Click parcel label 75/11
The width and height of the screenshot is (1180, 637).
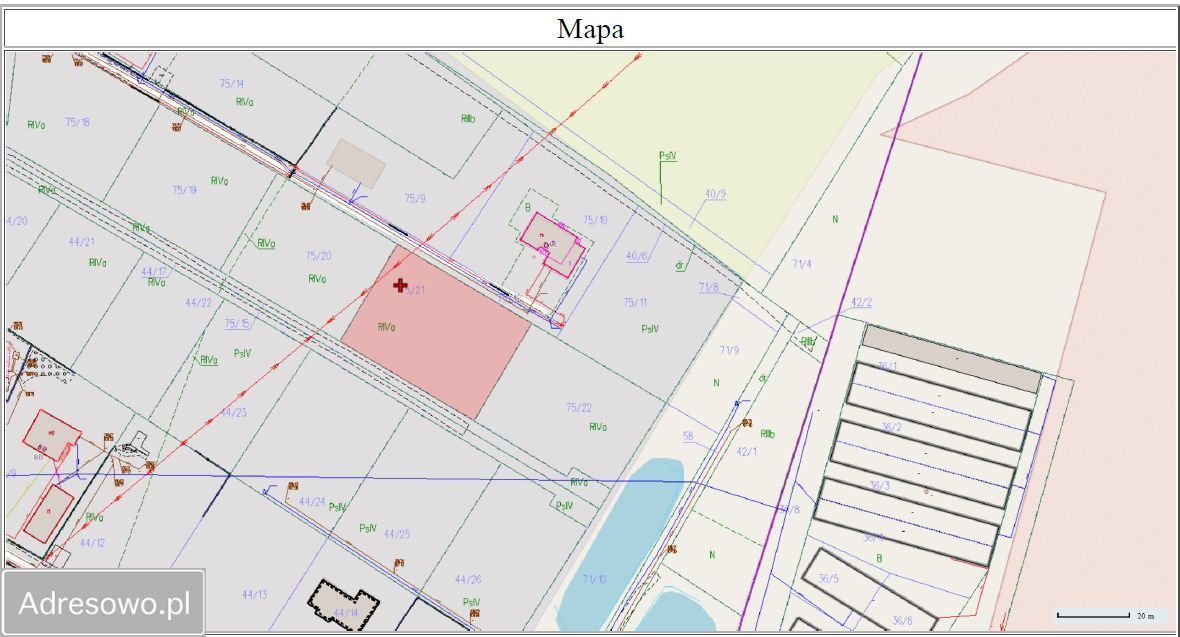635,303
